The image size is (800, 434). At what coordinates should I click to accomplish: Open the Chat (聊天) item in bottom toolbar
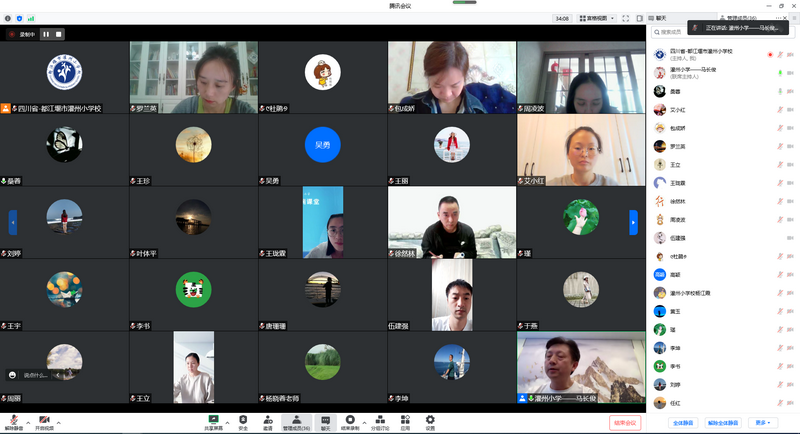325,421
